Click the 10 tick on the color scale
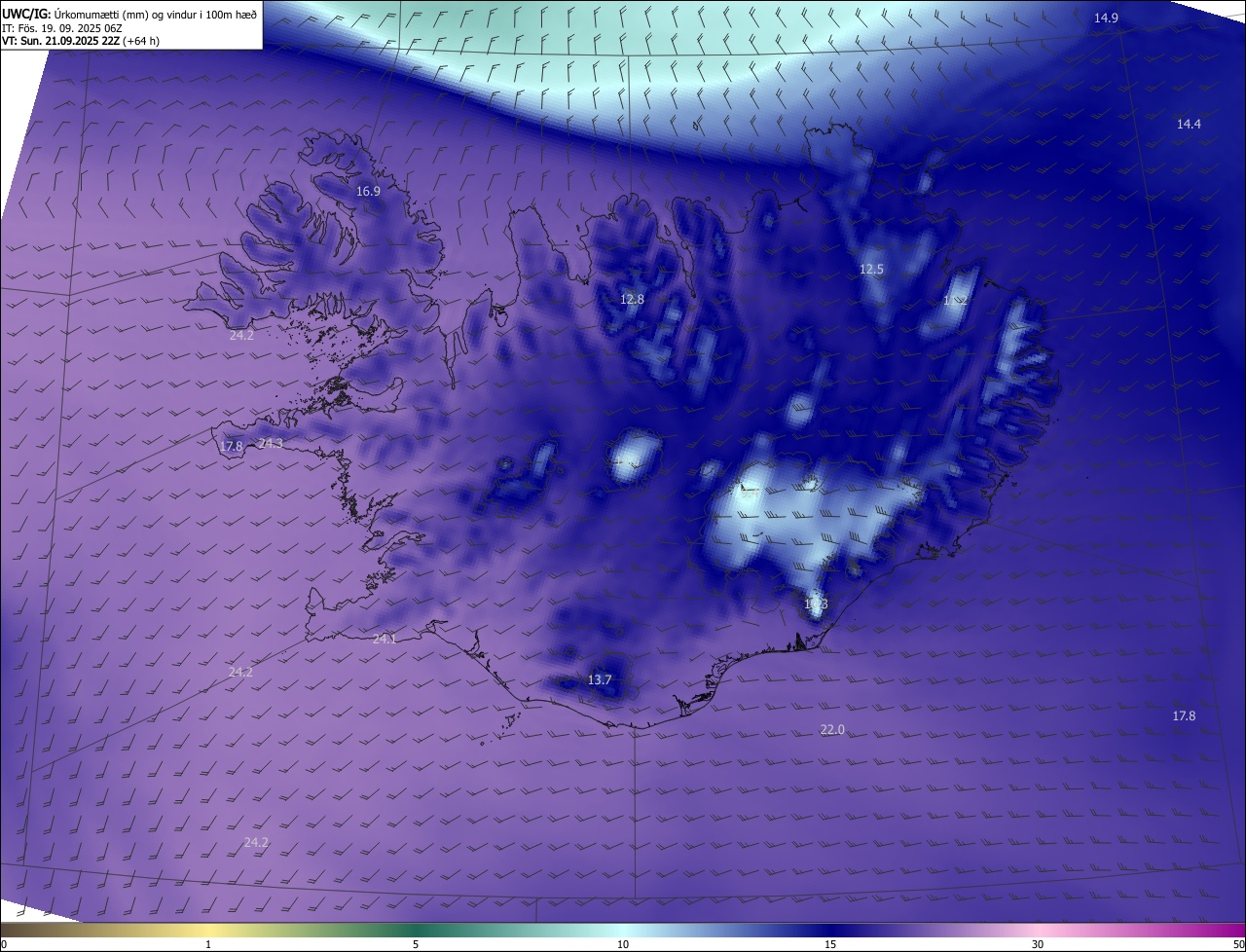 pos(623,944)
